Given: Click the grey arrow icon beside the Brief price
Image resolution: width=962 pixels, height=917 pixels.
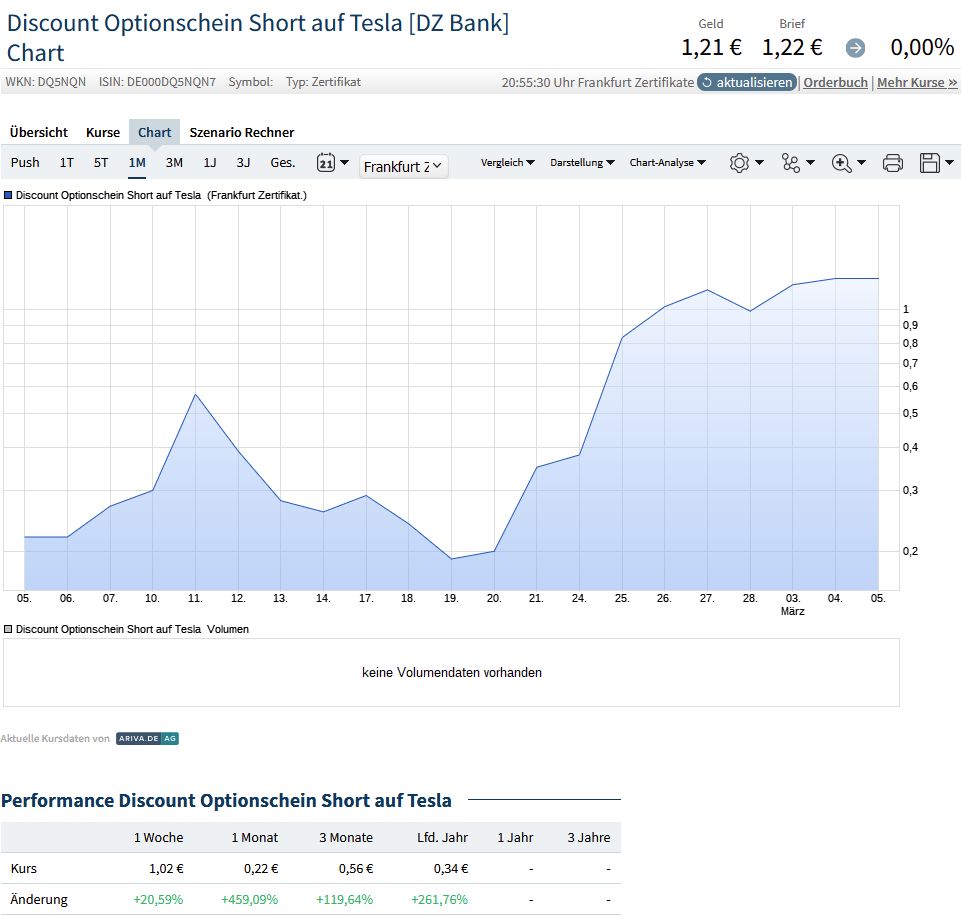Looking at the screenshot, I should (x=855, y=48).
